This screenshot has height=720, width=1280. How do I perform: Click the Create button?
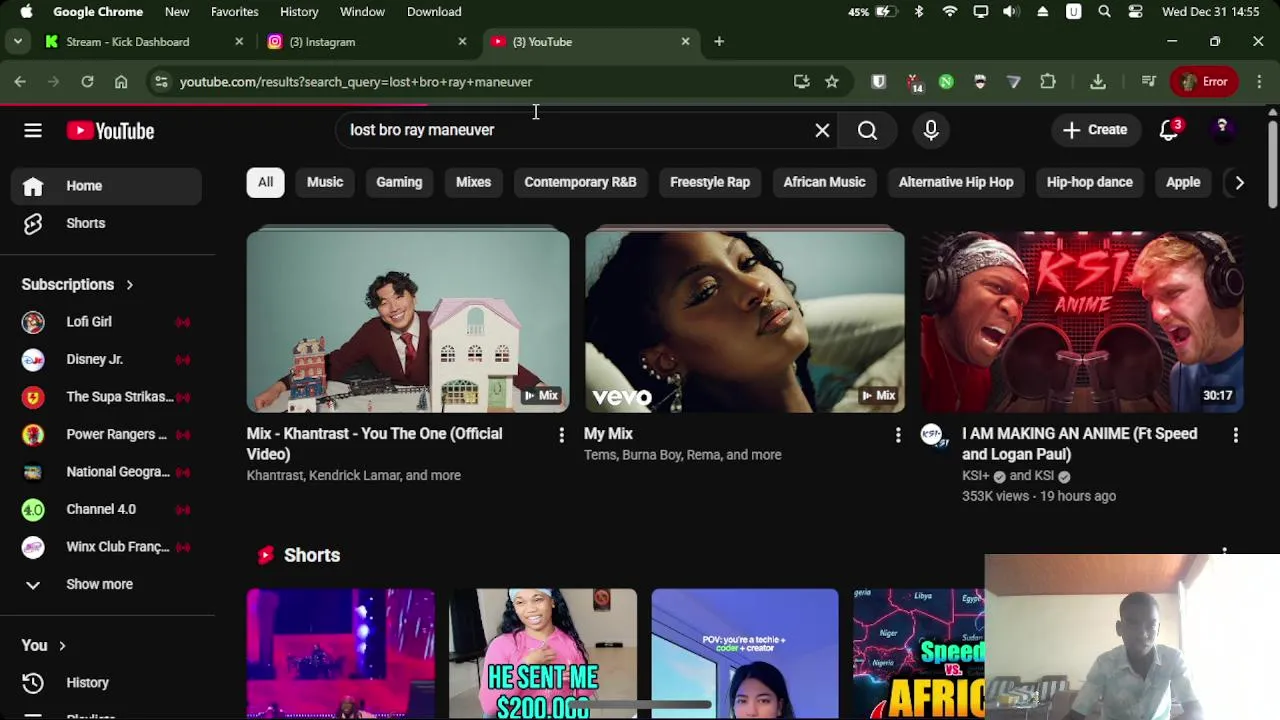(x=1095, y=130)
